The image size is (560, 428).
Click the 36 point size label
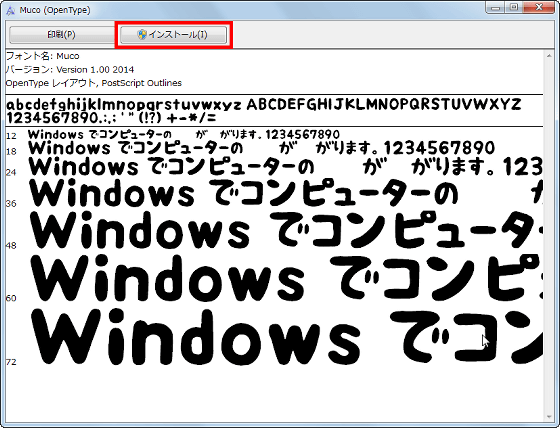tap(11, 204)
